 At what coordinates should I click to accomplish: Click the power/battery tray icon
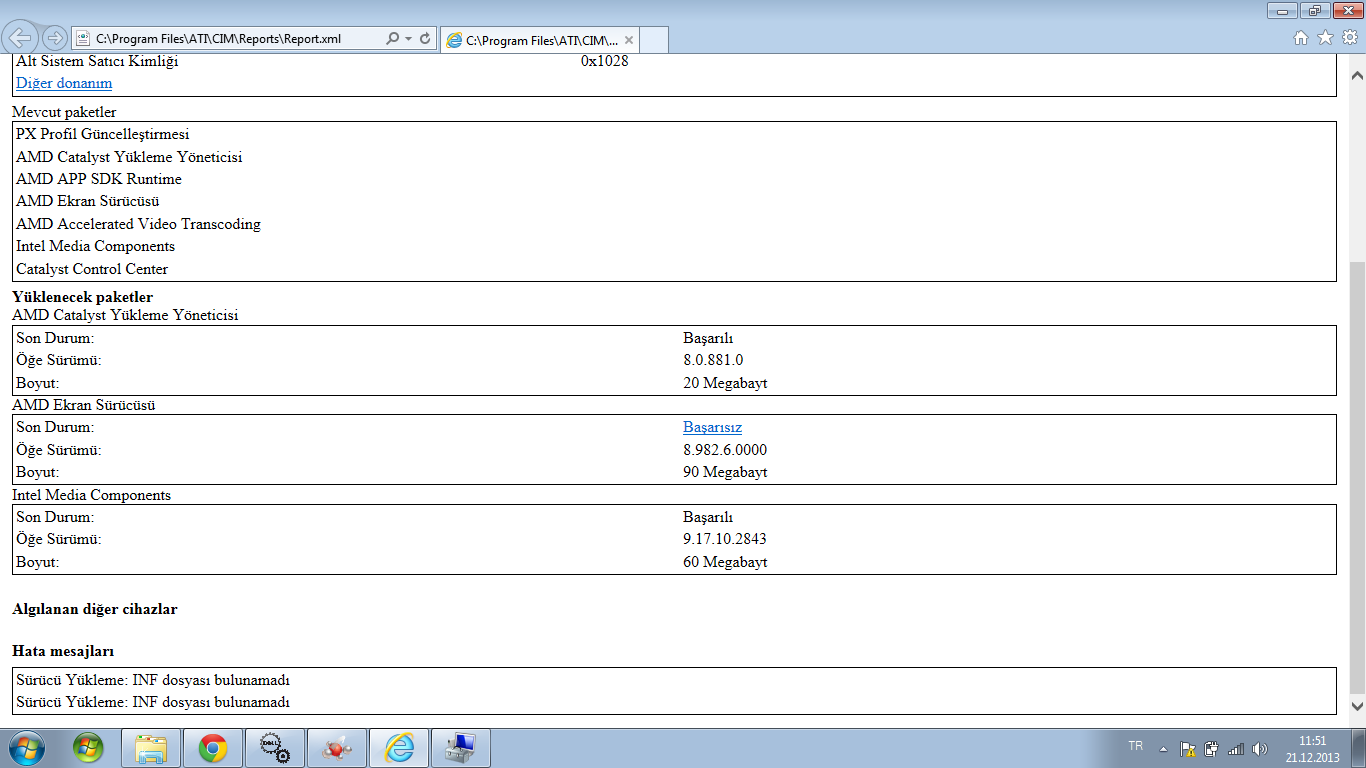pos(1212,748)
